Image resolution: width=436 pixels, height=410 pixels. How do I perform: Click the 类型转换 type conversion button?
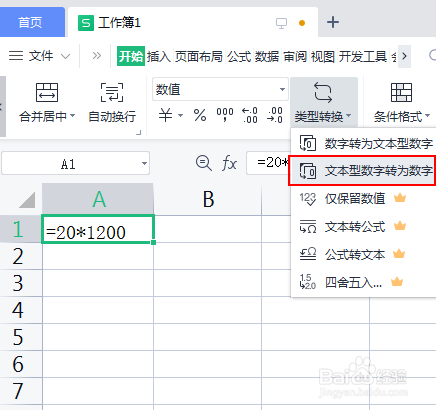tap(323, 102)
